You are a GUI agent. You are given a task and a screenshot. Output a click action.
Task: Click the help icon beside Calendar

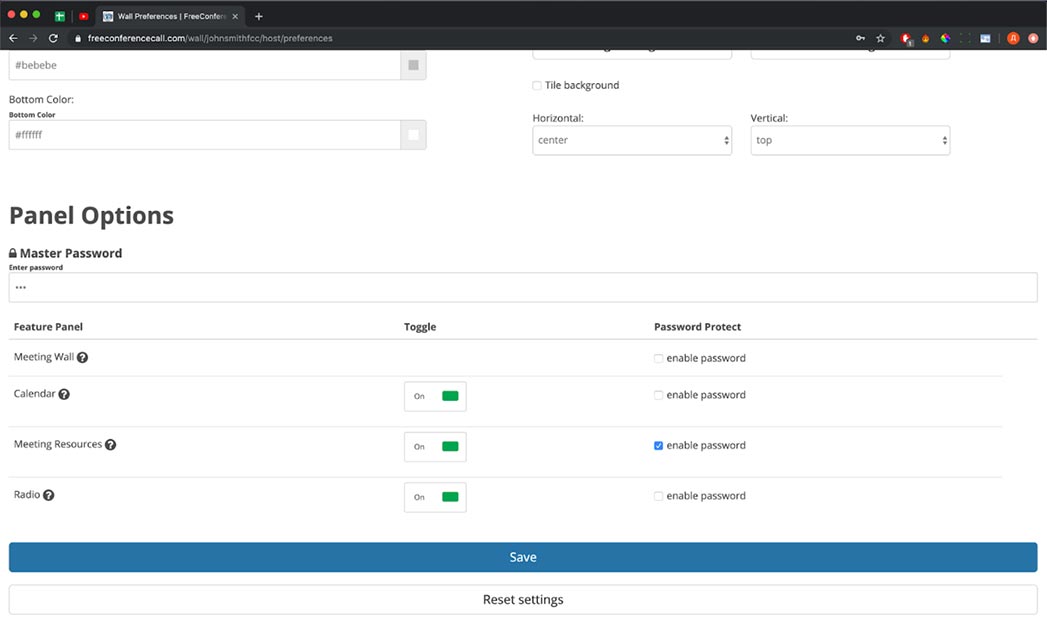pos(64,394)
